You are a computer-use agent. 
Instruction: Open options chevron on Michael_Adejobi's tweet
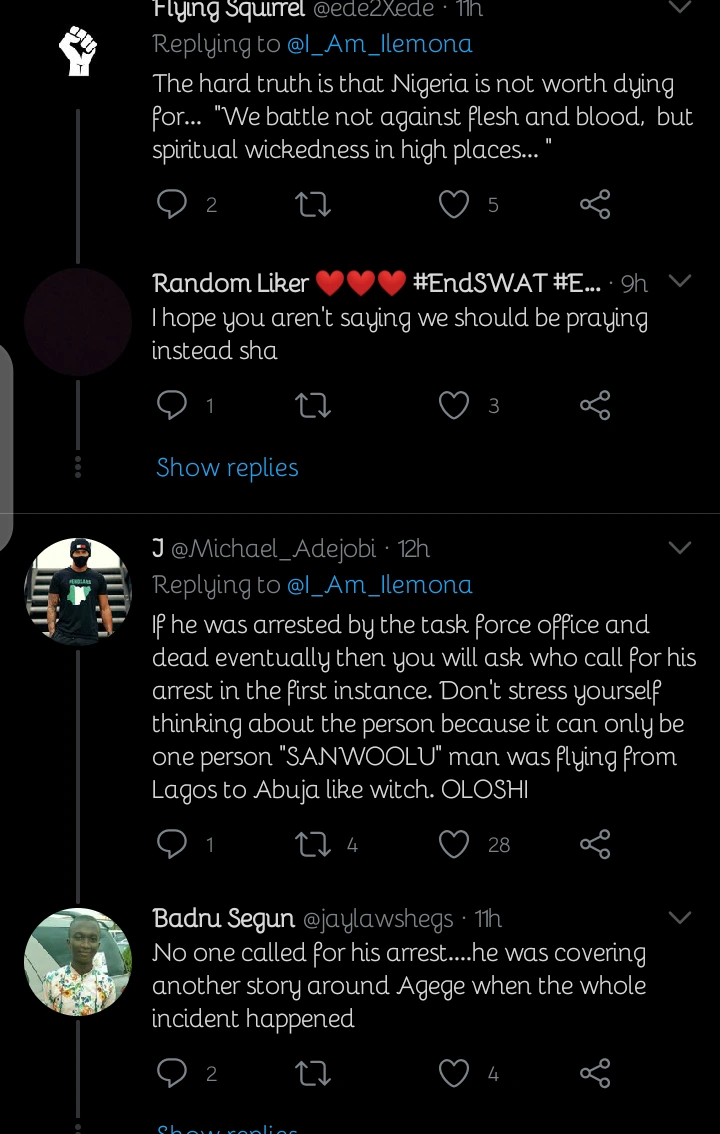point(680,548)
